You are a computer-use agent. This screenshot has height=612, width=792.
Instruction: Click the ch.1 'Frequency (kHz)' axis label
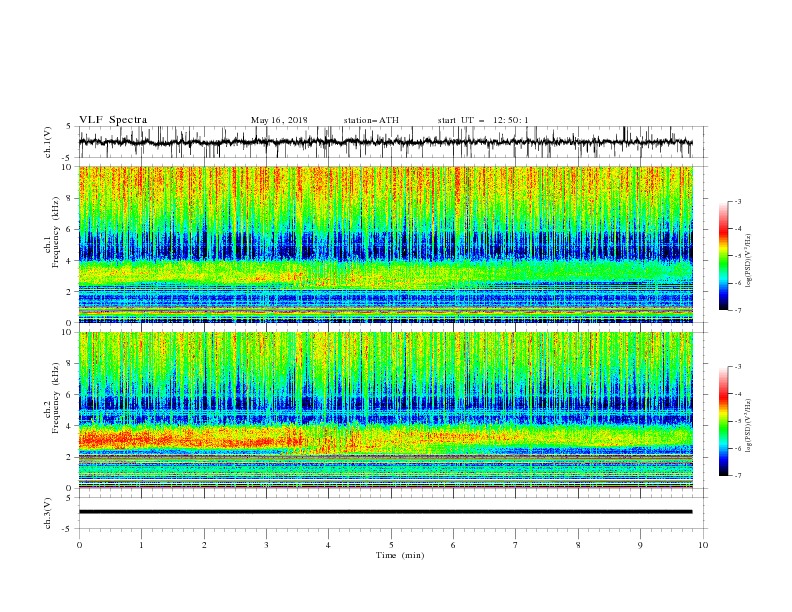tap(56, 232)
